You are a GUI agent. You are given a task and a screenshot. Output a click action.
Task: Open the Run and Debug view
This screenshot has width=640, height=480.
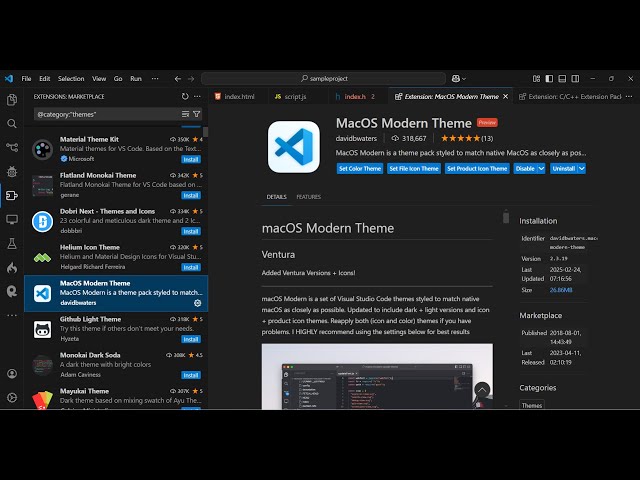point(12,172)
